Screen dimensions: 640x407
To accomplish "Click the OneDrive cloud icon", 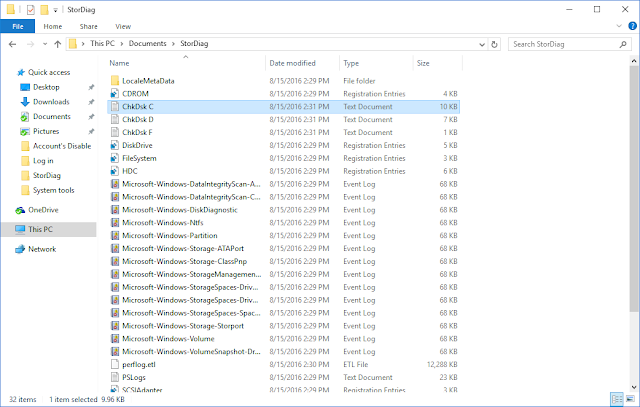I will (x=20, y=210).
